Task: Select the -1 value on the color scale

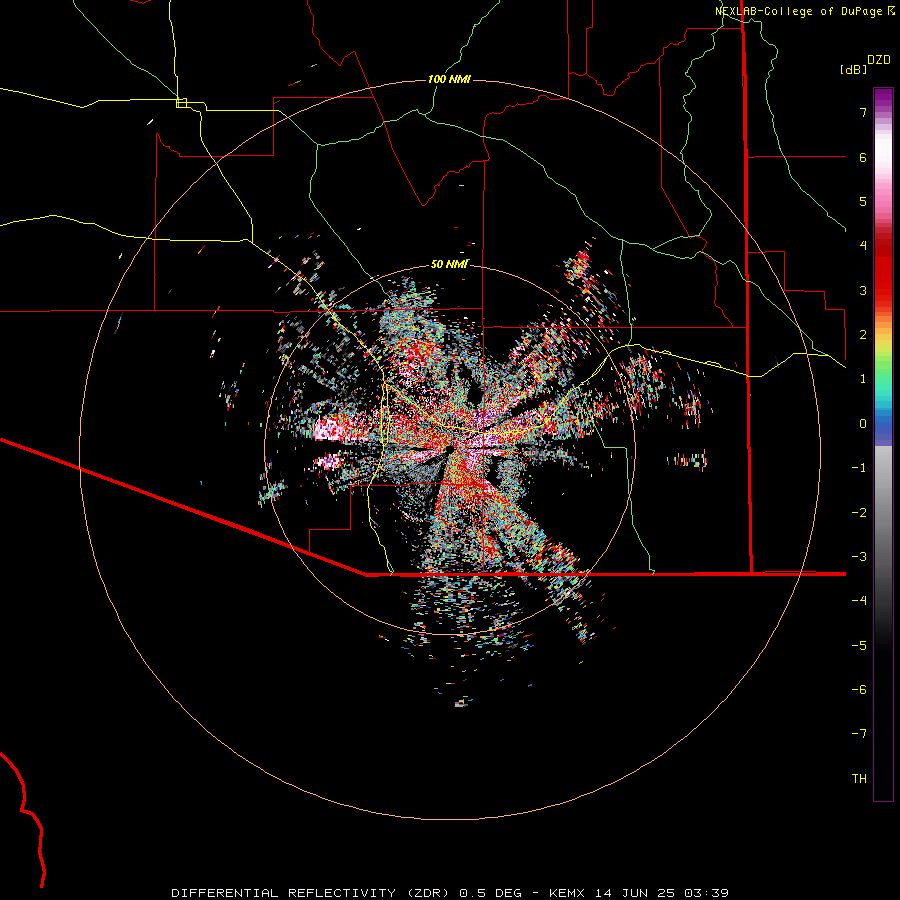Action: pos(859,468)
